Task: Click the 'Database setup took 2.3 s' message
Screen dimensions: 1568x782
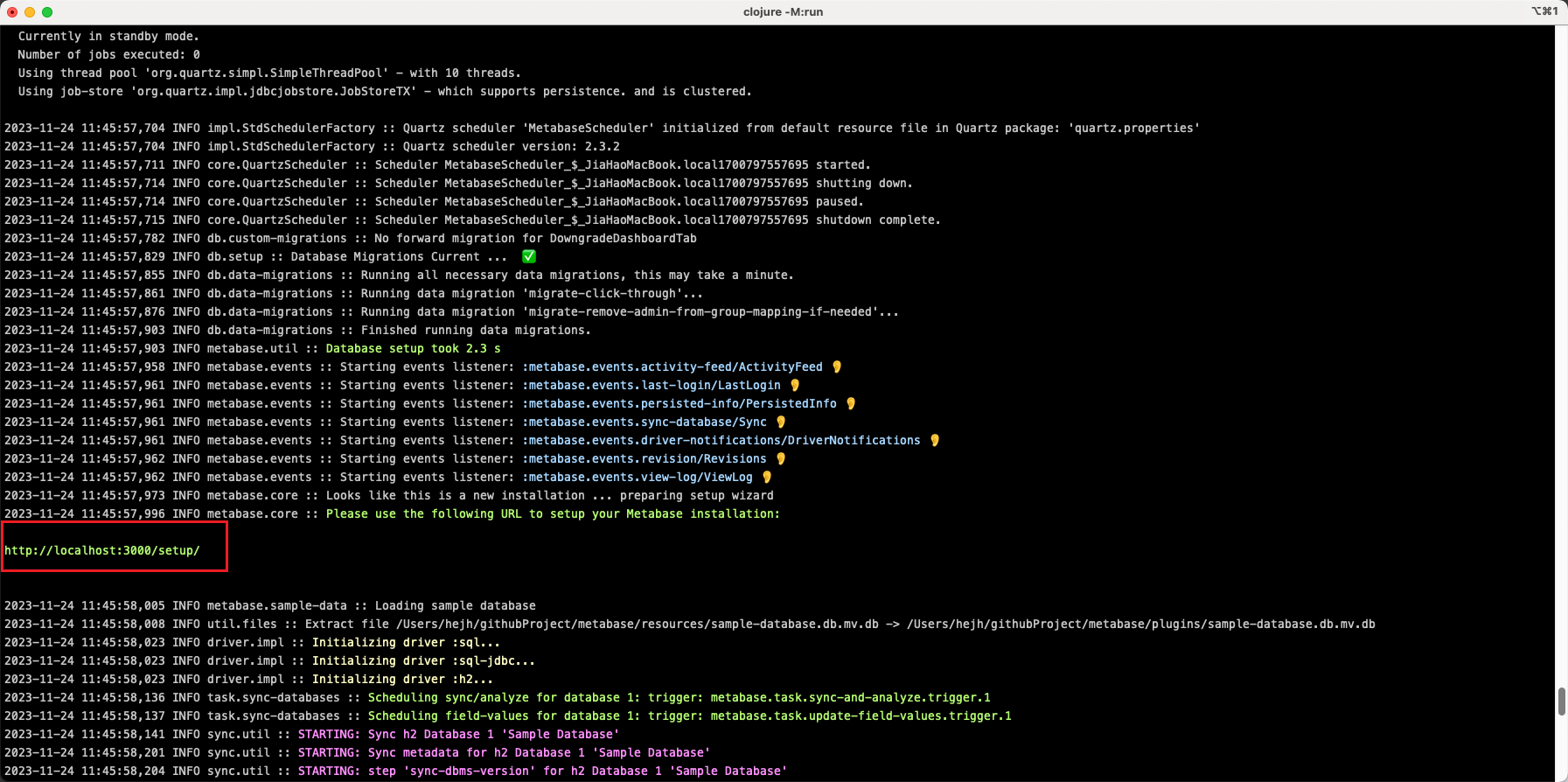Action: click(413, 348)
